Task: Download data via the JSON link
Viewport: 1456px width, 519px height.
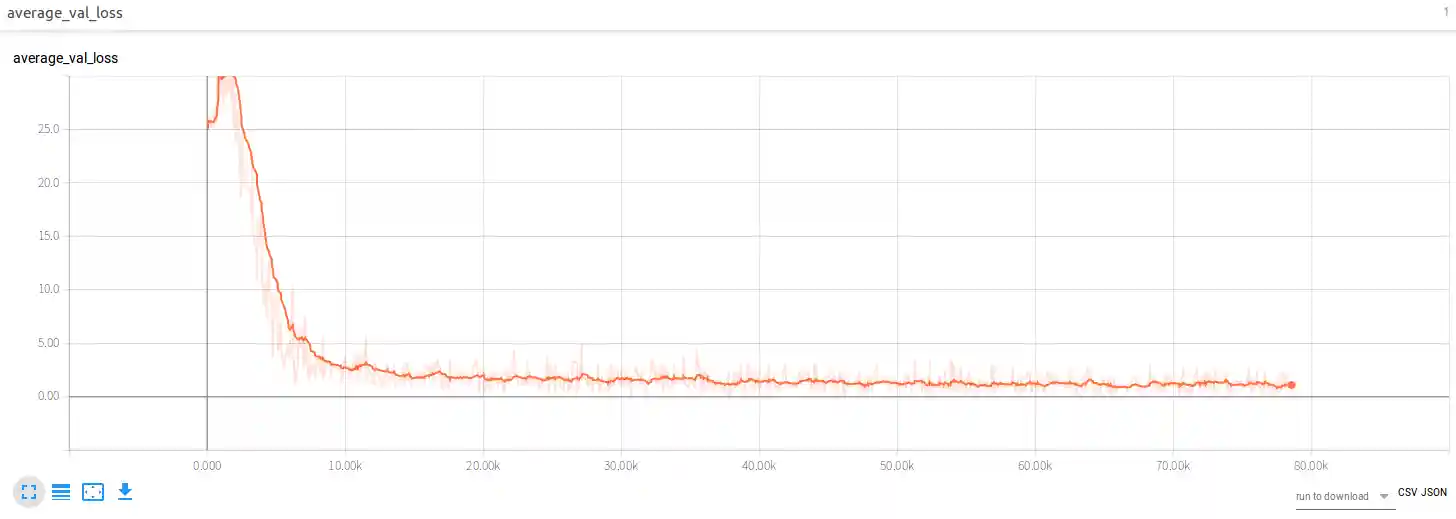Action: pos(1435,493)
